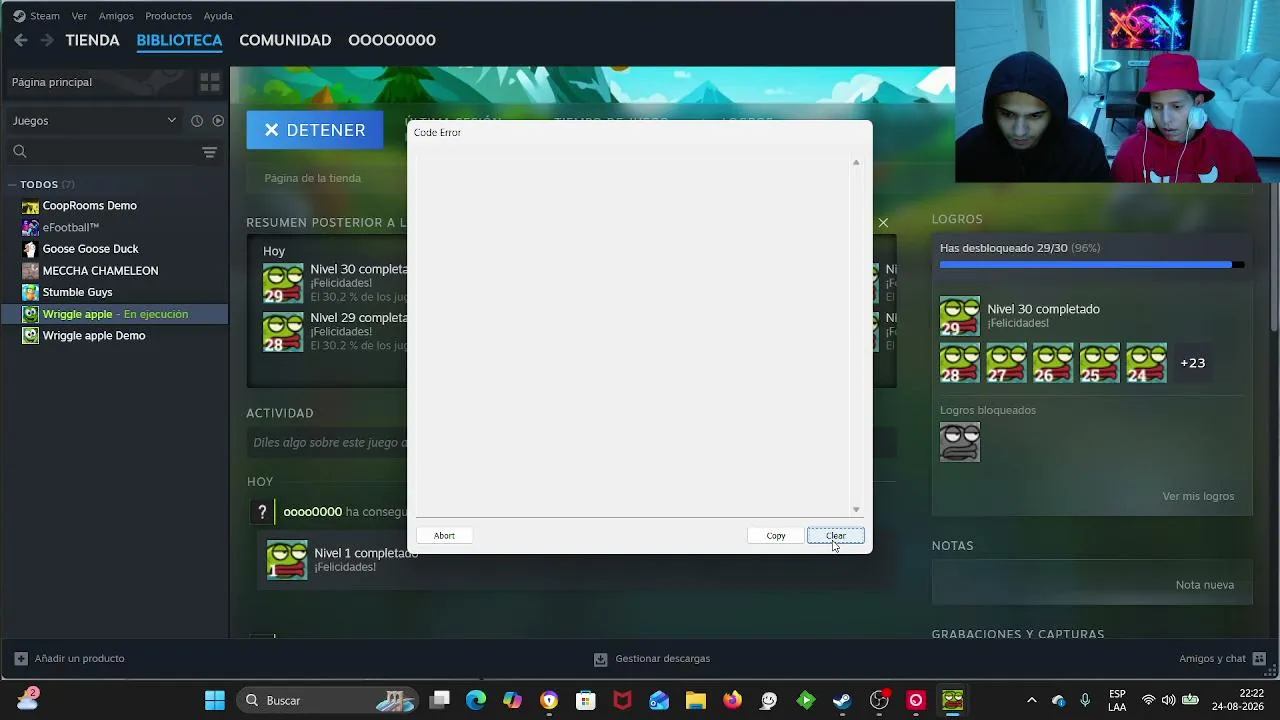The image size is (1280, 720).
Task: Open Página de la tienda link
Action: (312, 178)
